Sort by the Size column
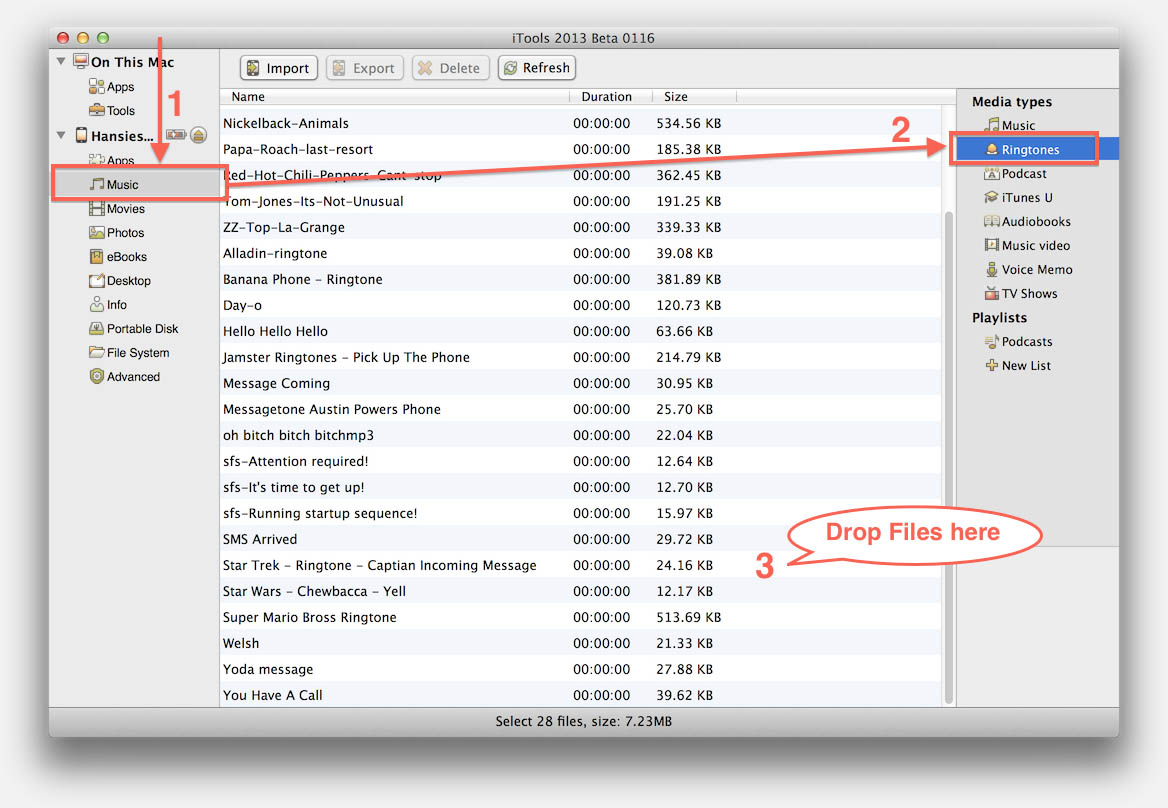Viewport: 1168px width, 808px height. click(x=694, y=97)
